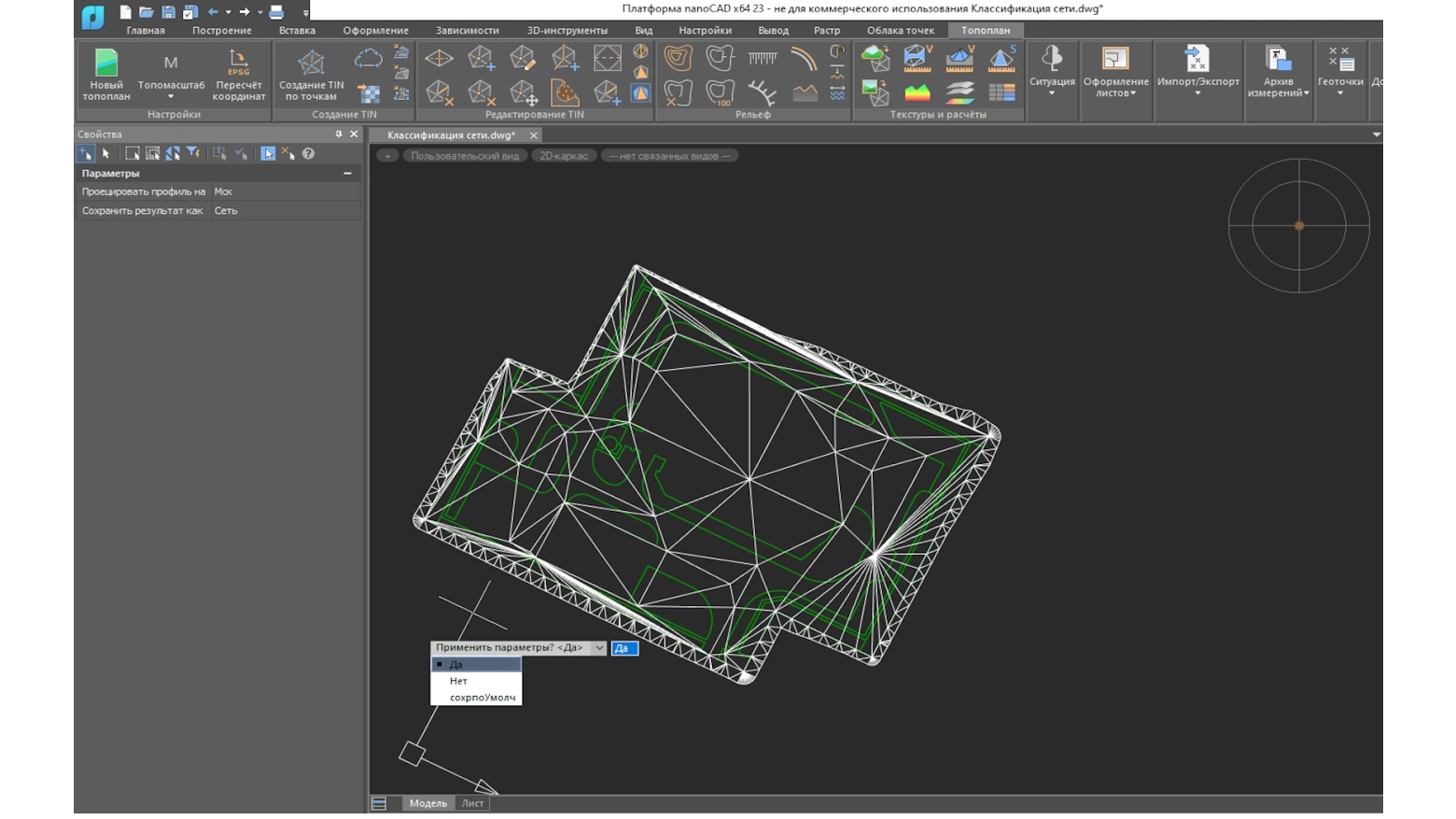Image resolution: width=1456 pixels, height=819 pixels.
Task: Open the Топомасштаб dropdown
Action: point(171,96)
